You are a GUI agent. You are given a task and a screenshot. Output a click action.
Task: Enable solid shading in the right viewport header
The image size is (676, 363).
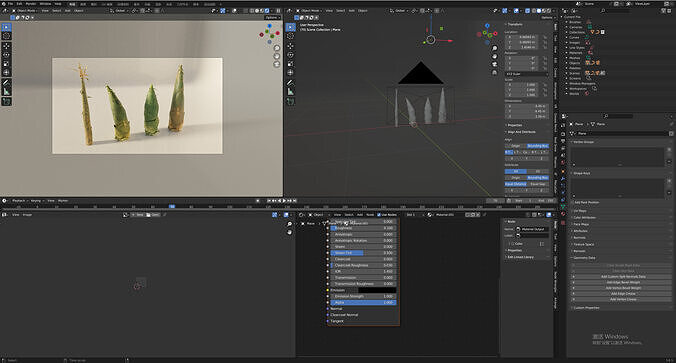(x=538, y=10)
